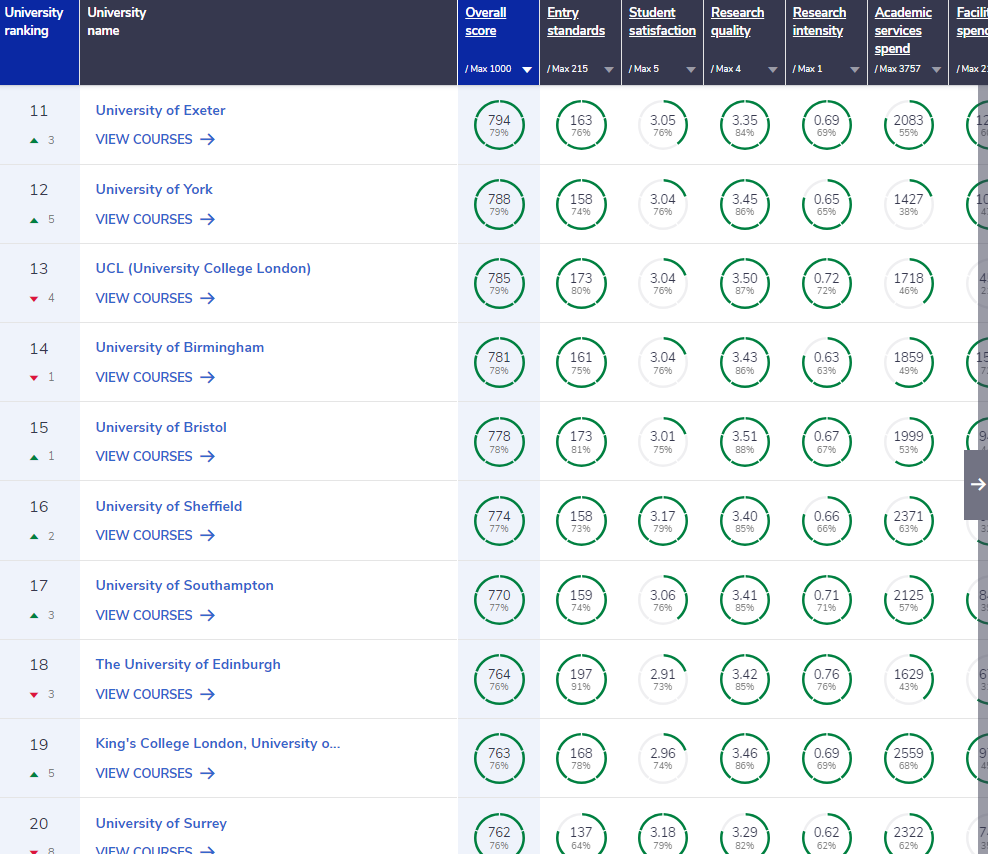988x854 pixels.
Task: Click the University ranking column header
Action: 40,42
